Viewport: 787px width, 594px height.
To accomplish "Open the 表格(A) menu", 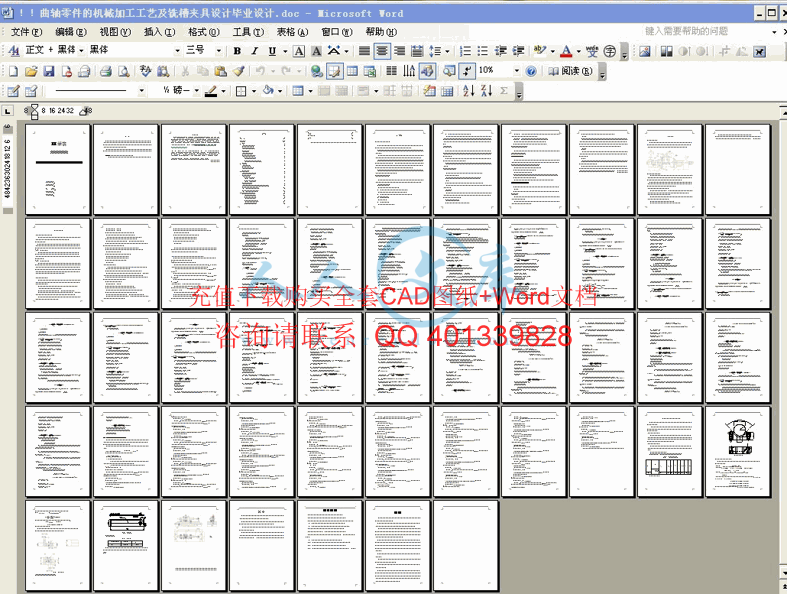I will click(x=292, y=32).
